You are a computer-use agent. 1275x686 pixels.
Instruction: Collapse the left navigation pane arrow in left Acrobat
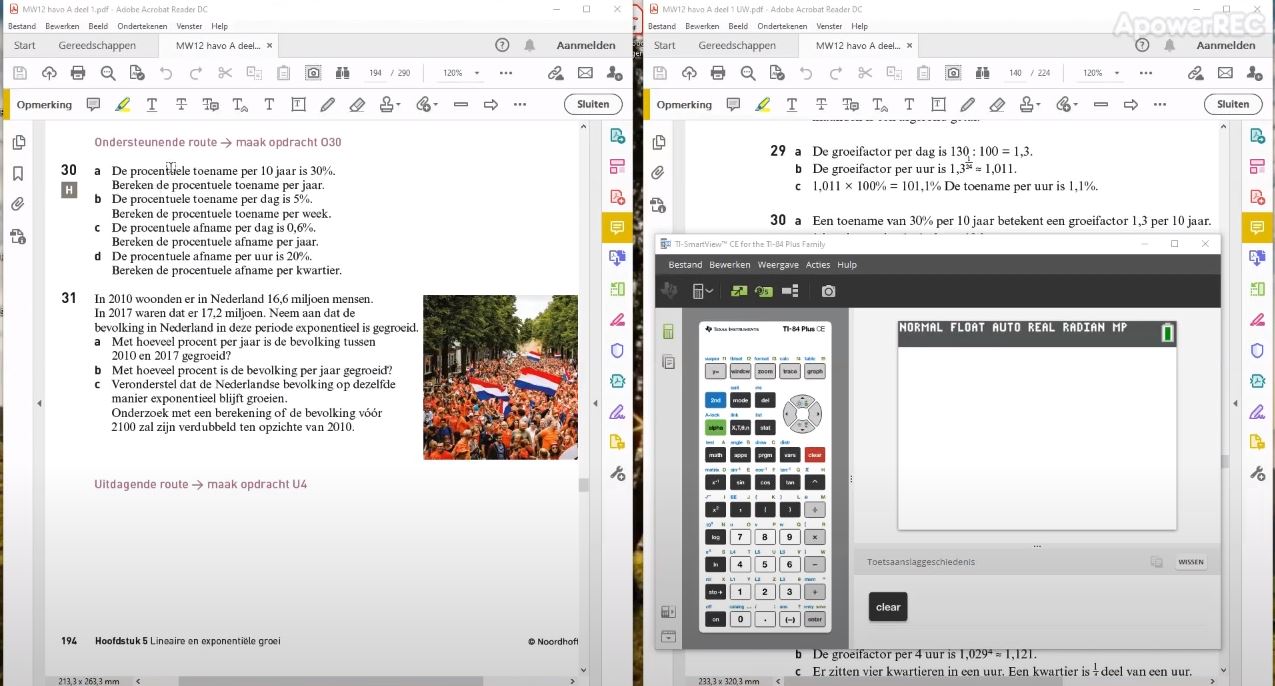39,403
